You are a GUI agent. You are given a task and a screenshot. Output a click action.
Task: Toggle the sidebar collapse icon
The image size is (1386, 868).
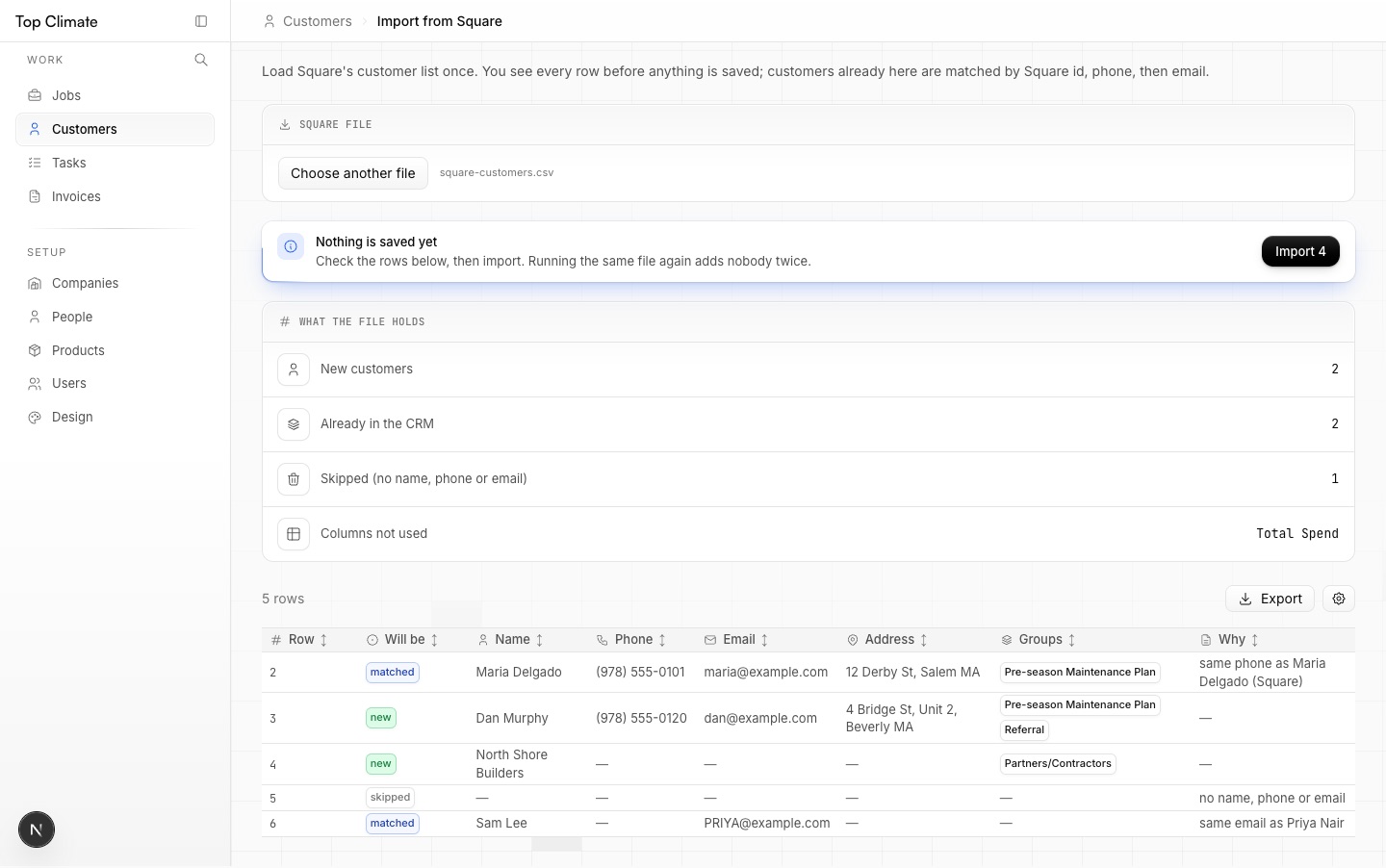click(x=201, y=21)
